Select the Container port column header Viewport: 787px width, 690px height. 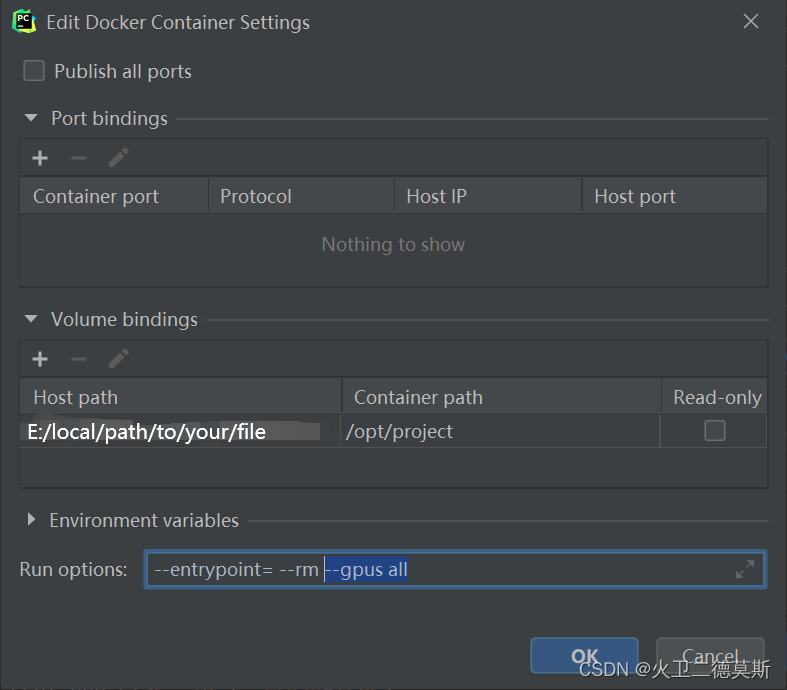point(114,196)
